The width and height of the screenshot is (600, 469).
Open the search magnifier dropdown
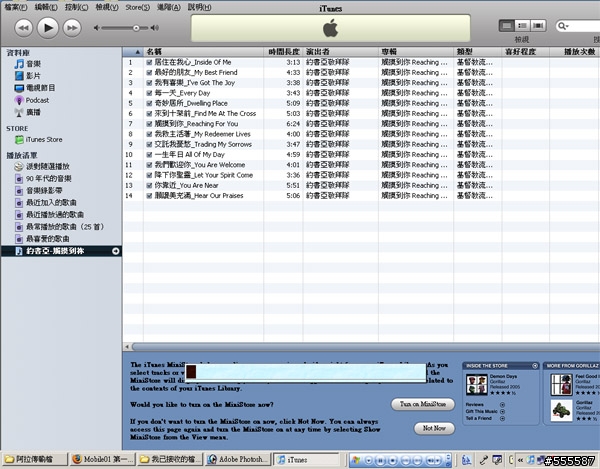tap(563, 26)
